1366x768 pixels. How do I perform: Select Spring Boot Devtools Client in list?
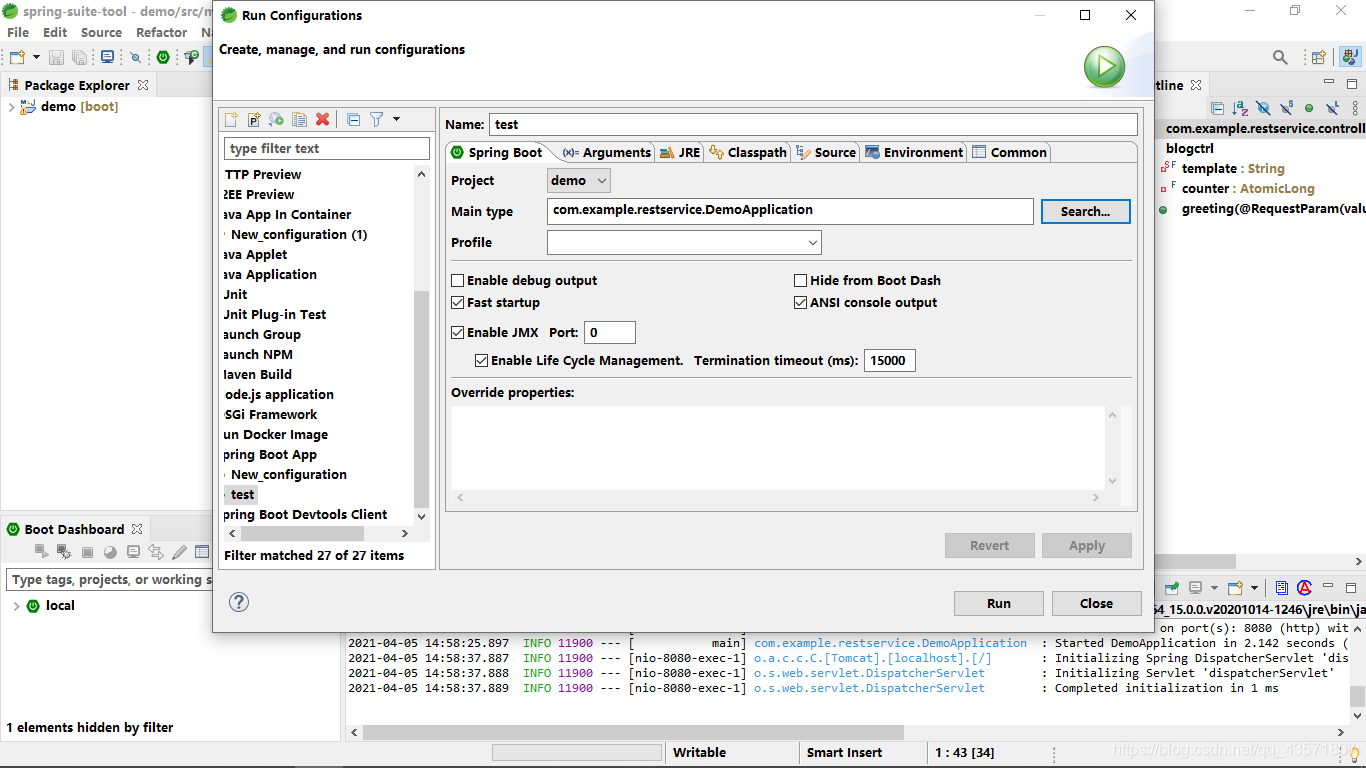(x=305, y=515)
